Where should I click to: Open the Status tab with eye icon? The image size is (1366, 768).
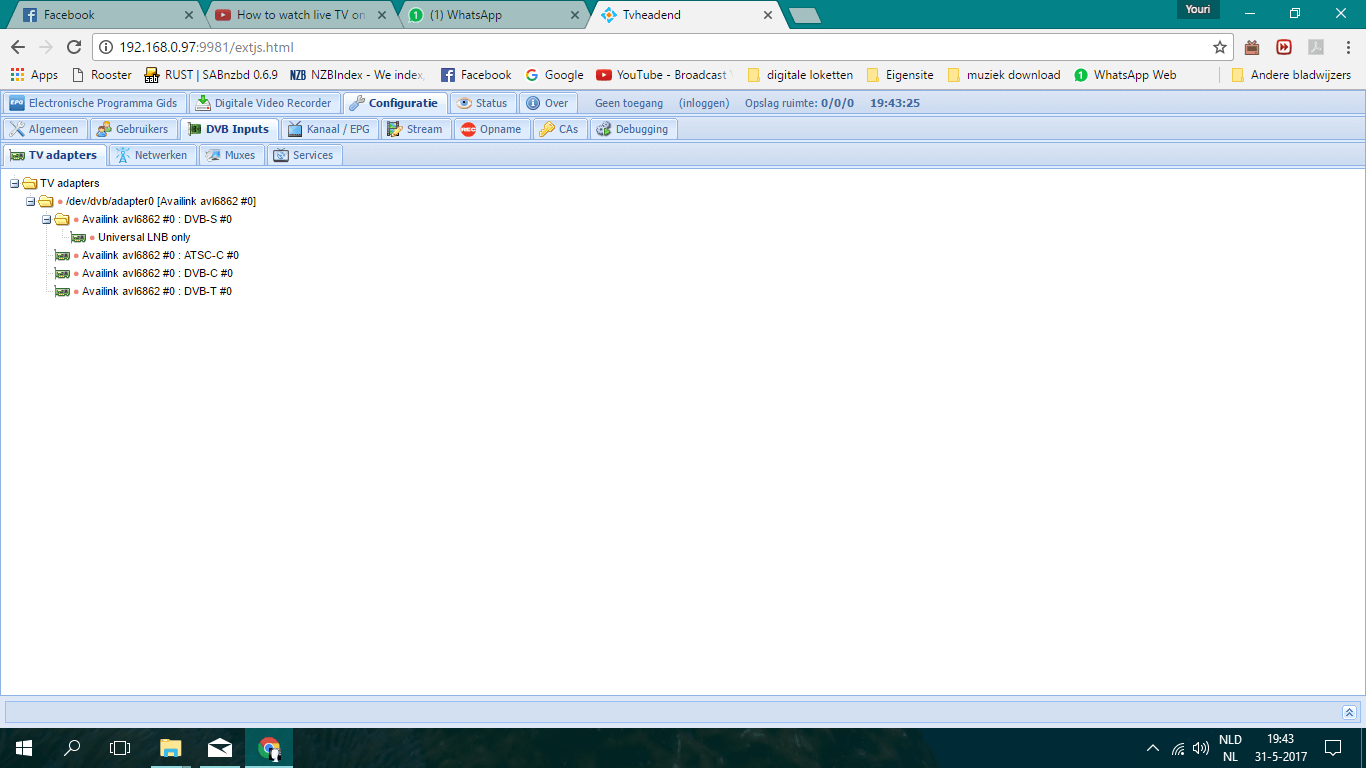(x=482, y=103)
